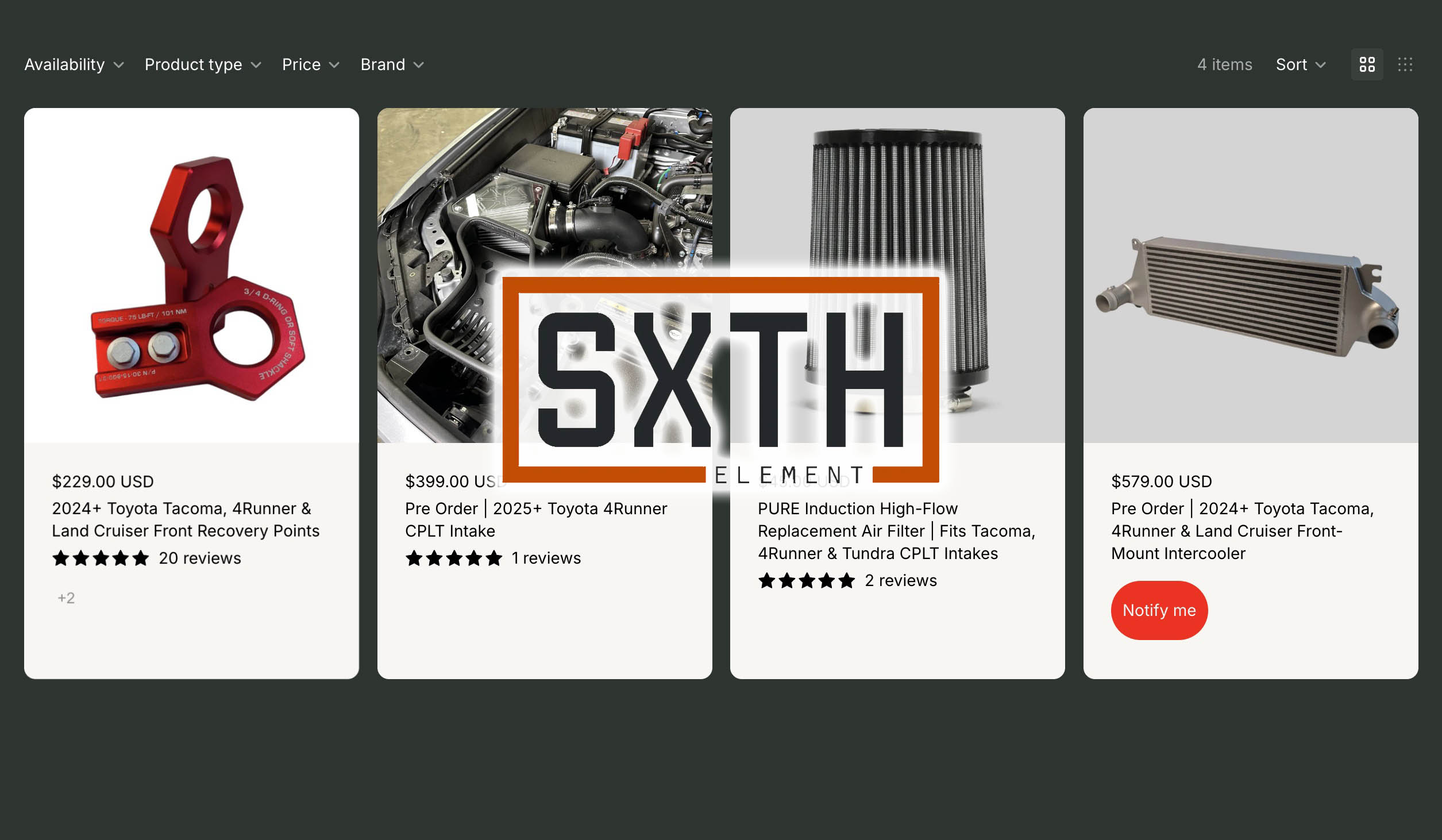Viewport: 1442px width, 840px height.
Task: Click the red recovery point product image
Action: [x=191, y=276]
